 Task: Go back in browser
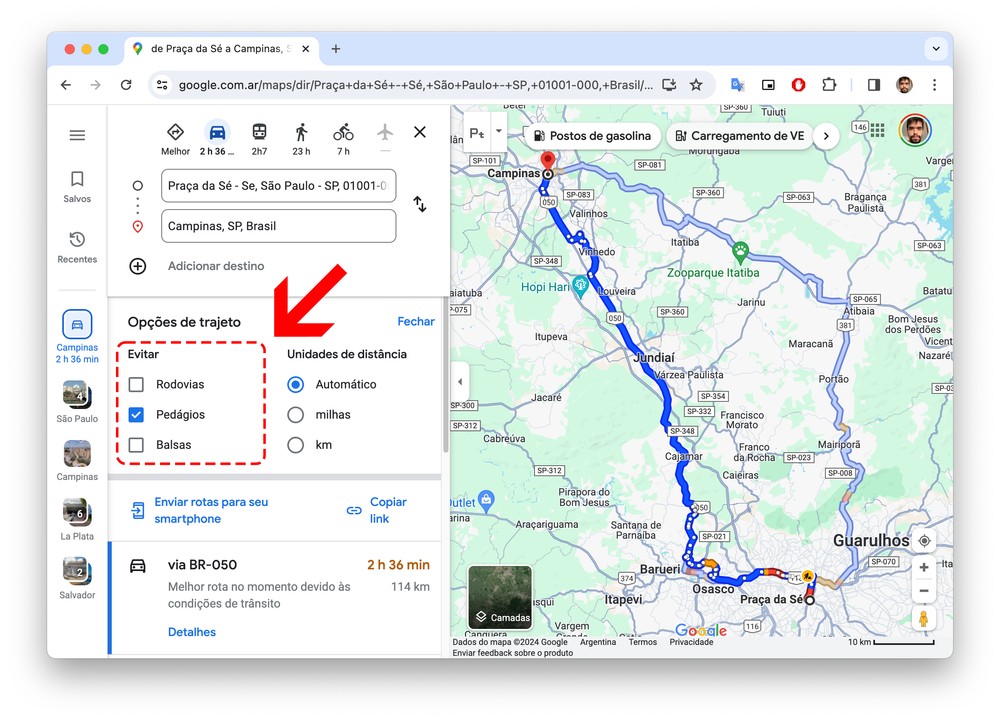pyautogui.click(x=66, y=85)
